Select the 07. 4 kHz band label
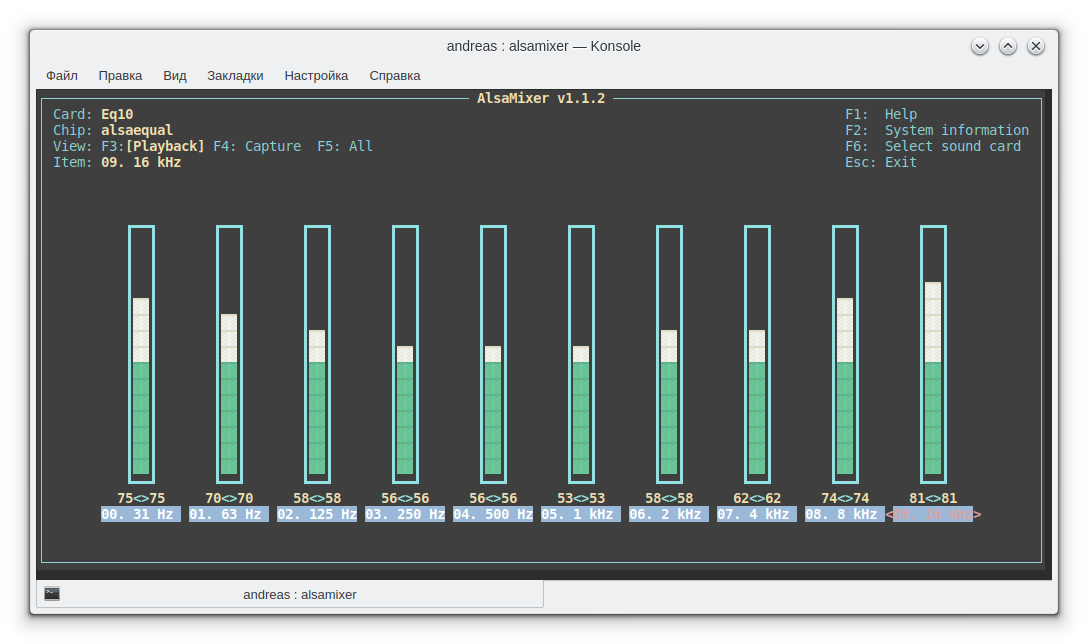 click(x=757, y=514)
